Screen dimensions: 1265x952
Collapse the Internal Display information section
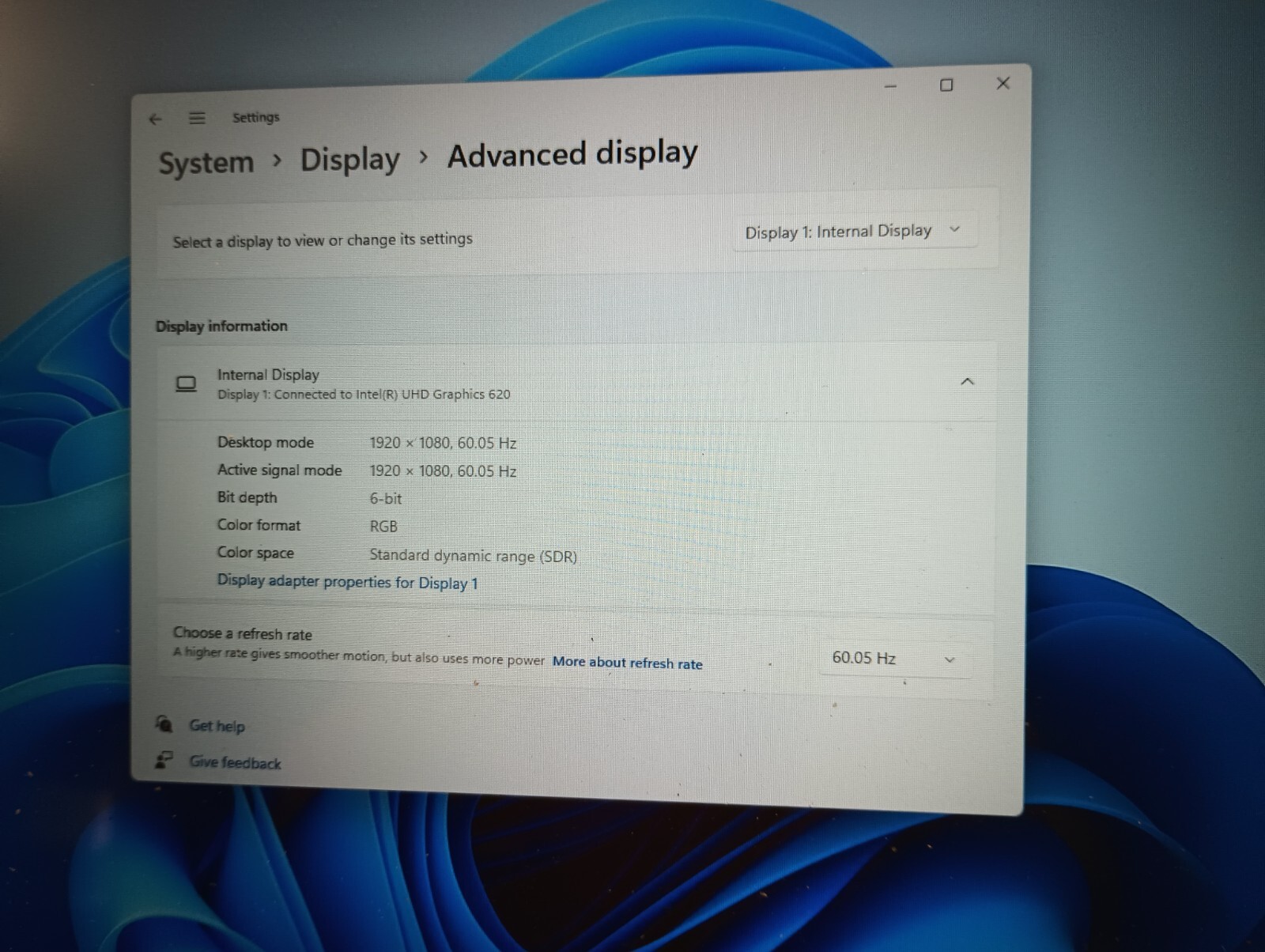[x=967, y=381]
